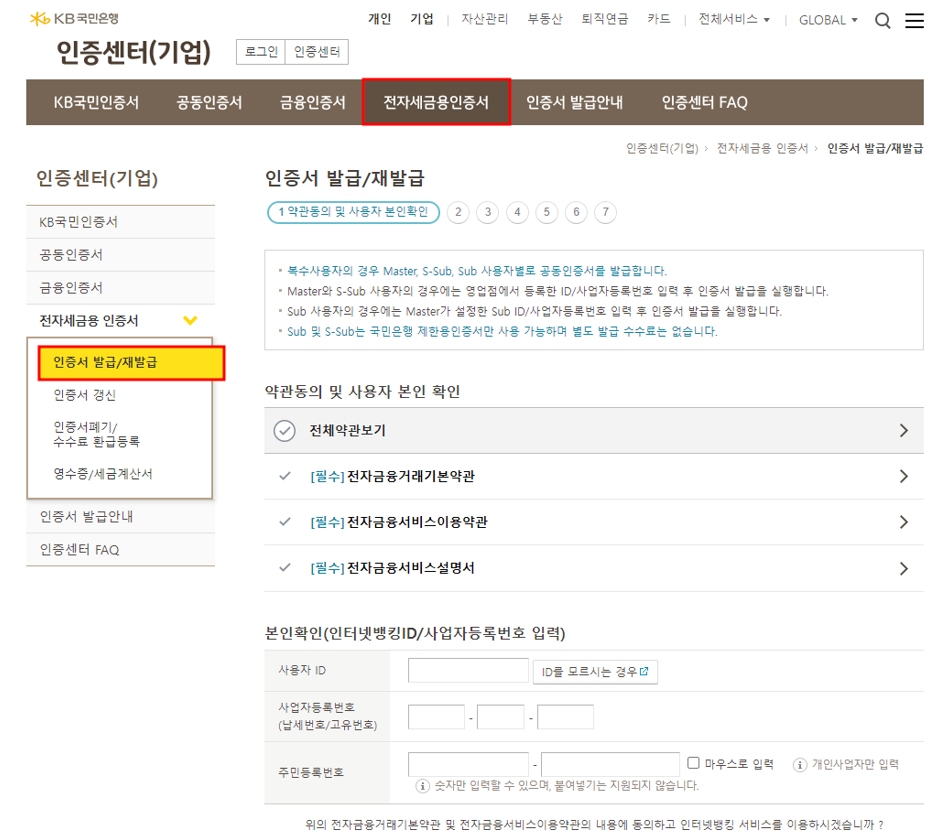Select sidebar item 인증서 발급/재발급
The image size is (951, 834).
coord(131,363)
